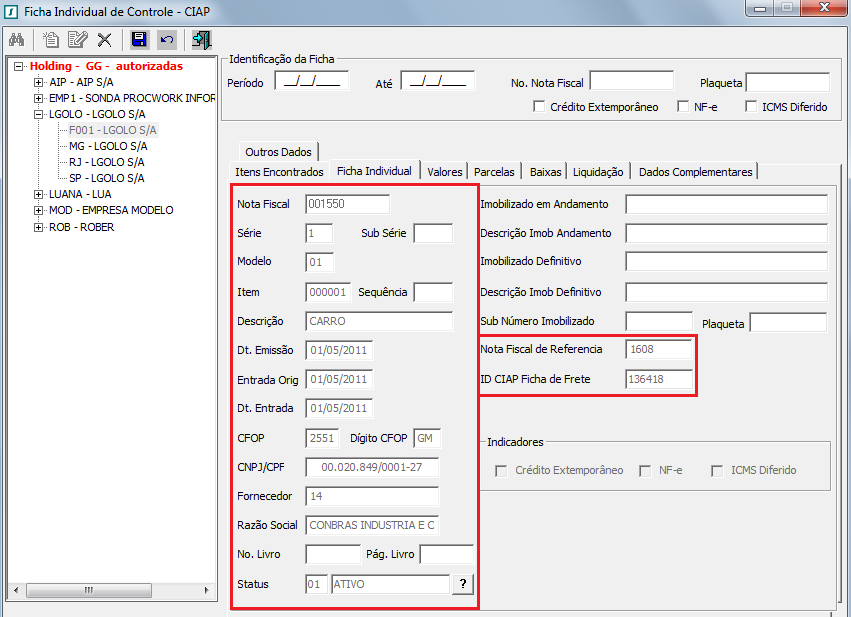Click the new record document icon
851x617 pixels.
pos(50,40)
